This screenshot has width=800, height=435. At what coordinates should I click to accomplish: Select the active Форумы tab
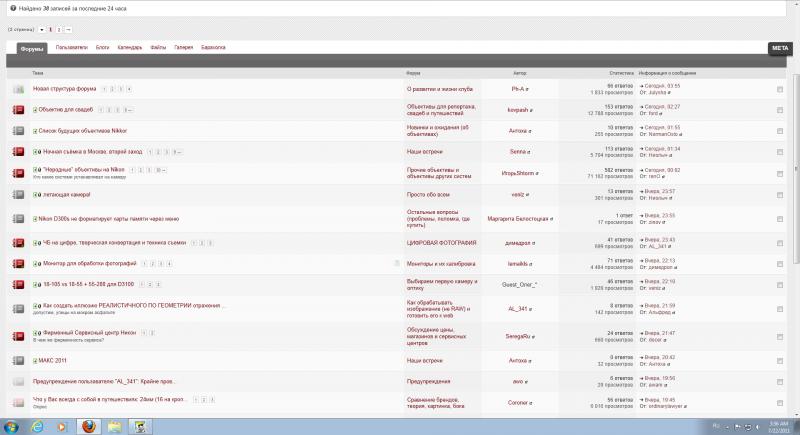point(32,49)
